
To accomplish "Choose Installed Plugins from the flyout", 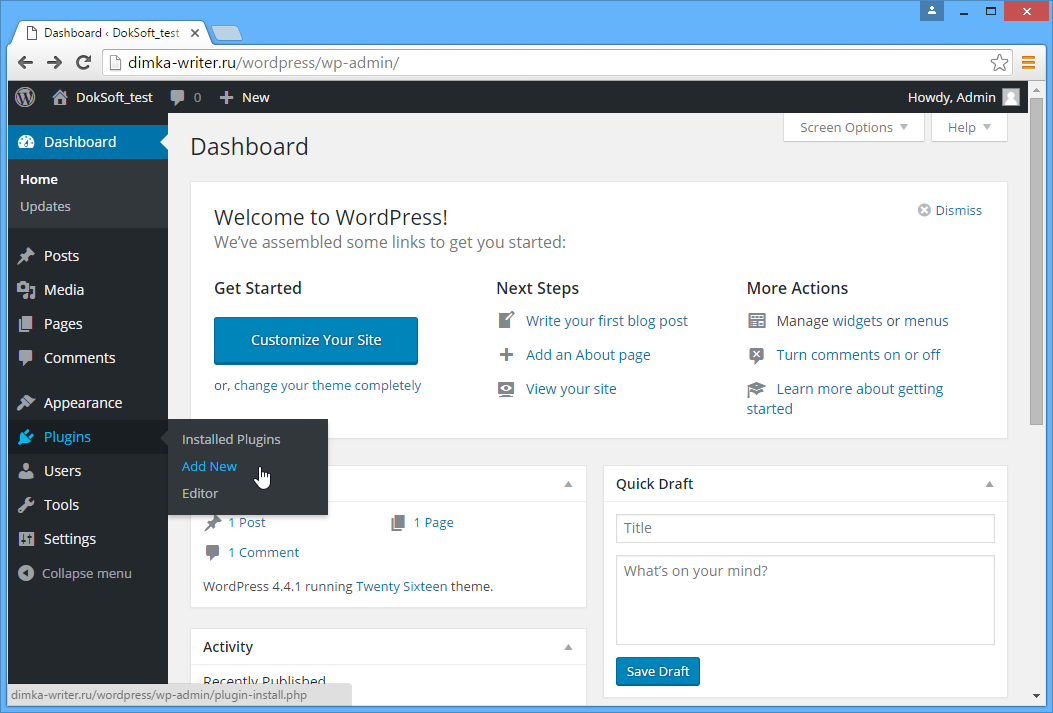I will [231, 439].
